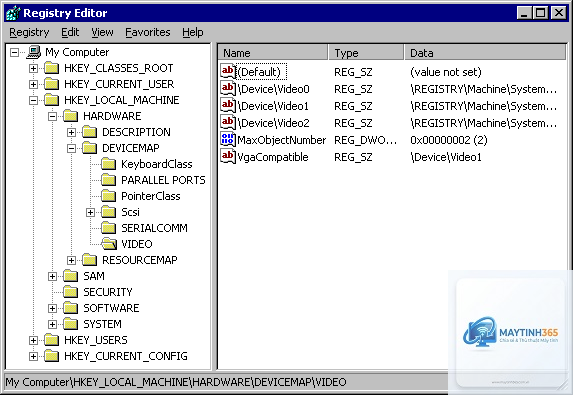573x395 pixels.
Task: Click the HARDWARE folder icon
Action: coord(71,116)
